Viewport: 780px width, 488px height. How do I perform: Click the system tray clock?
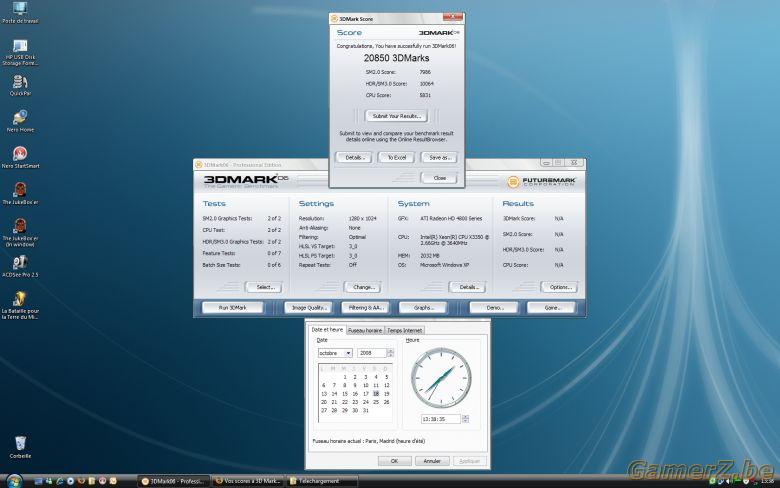768,482
